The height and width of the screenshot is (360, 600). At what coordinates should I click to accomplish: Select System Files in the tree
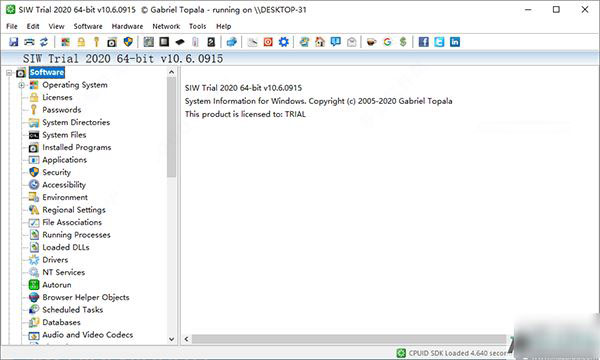[x=64, y=135]
